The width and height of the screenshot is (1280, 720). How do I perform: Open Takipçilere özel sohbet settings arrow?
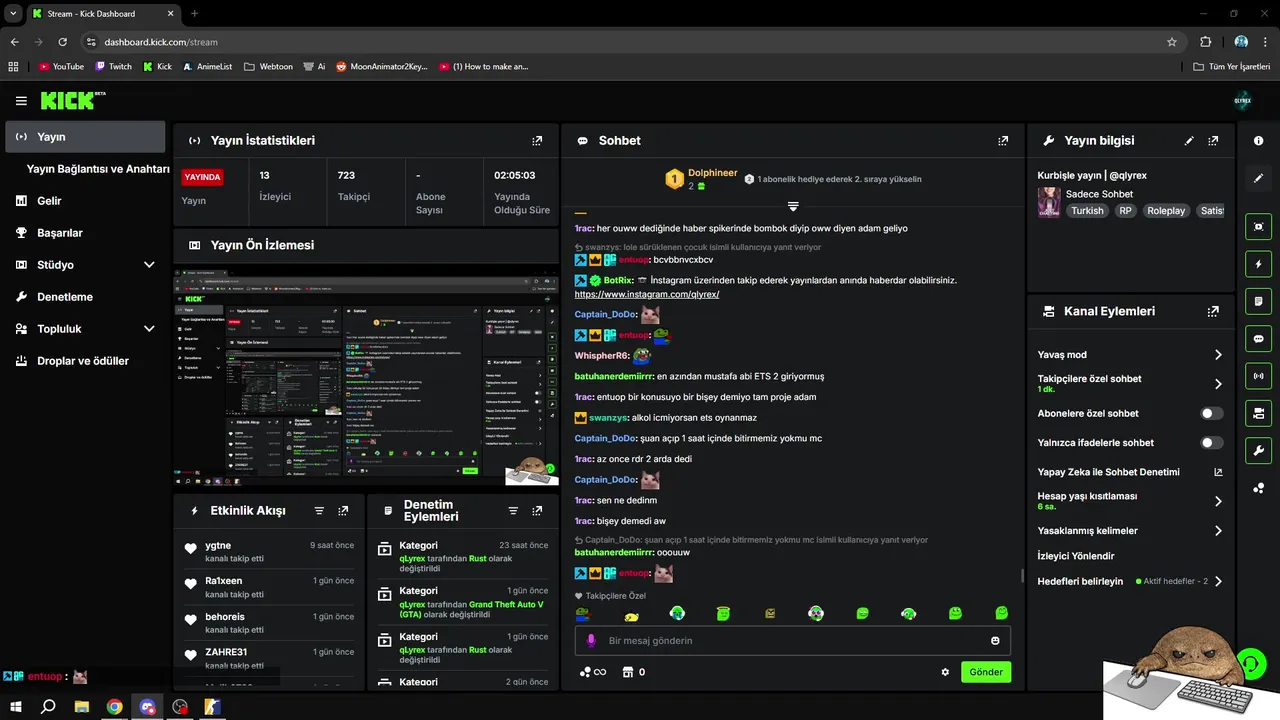click(x=1218, y=384)
